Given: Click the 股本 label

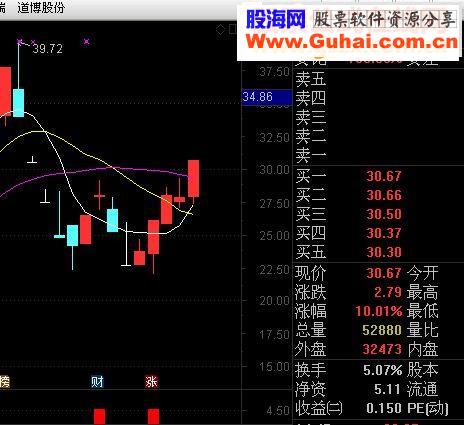Looking at the screenshot, I should pyautogui.click(x=422, y=370).
